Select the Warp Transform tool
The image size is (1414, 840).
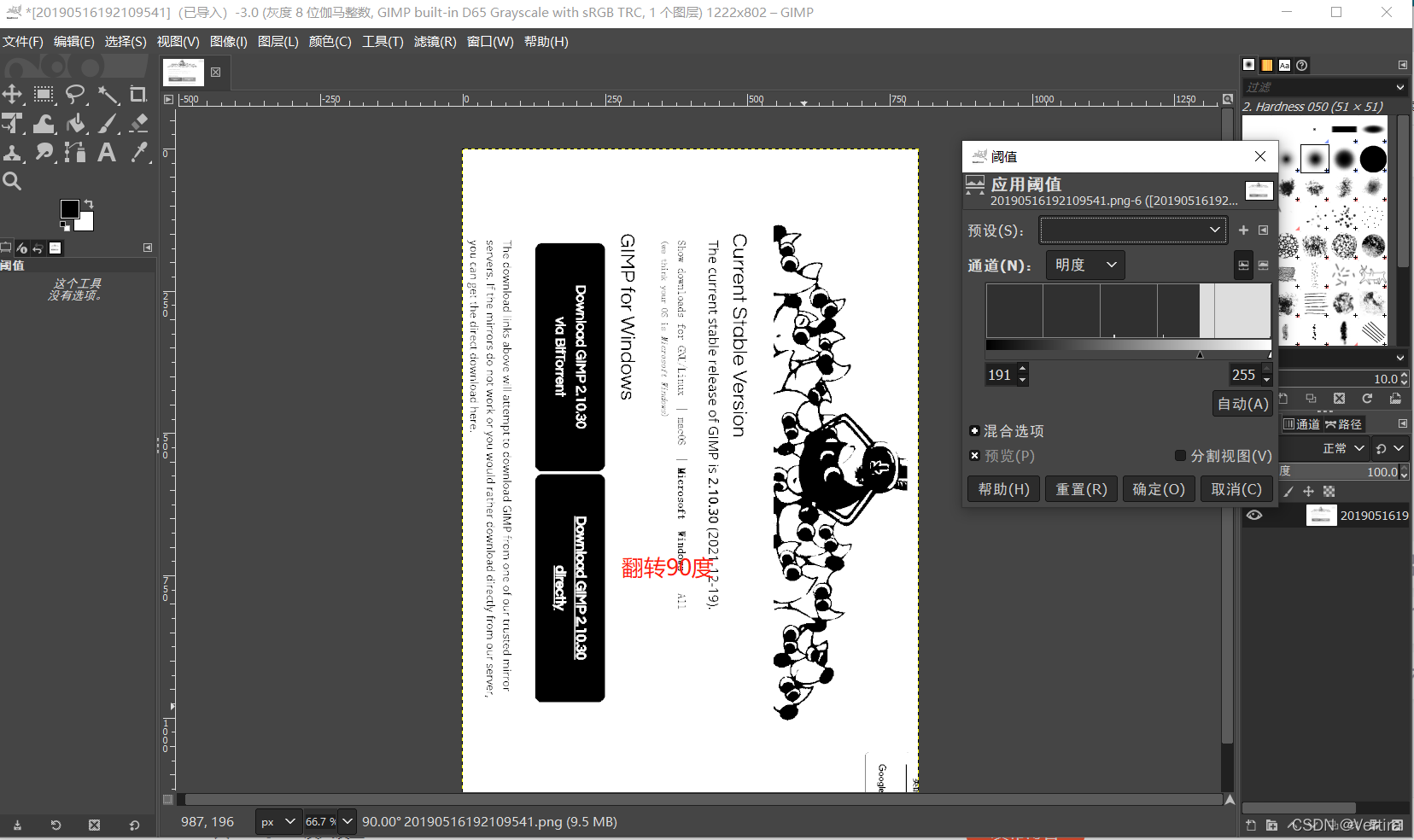(x=44, y=124)
